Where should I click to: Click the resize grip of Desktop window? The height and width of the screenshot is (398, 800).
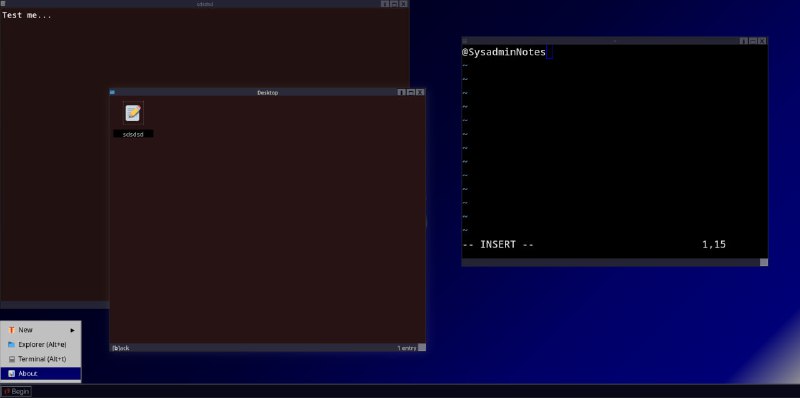point(422,347)
